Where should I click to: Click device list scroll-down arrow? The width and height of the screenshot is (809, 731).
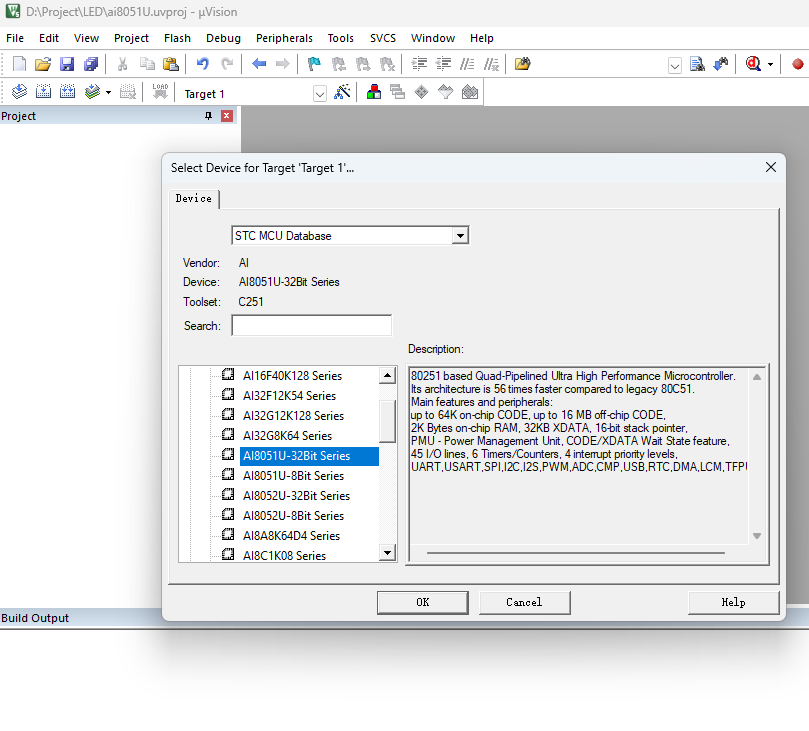click(387, 553)
